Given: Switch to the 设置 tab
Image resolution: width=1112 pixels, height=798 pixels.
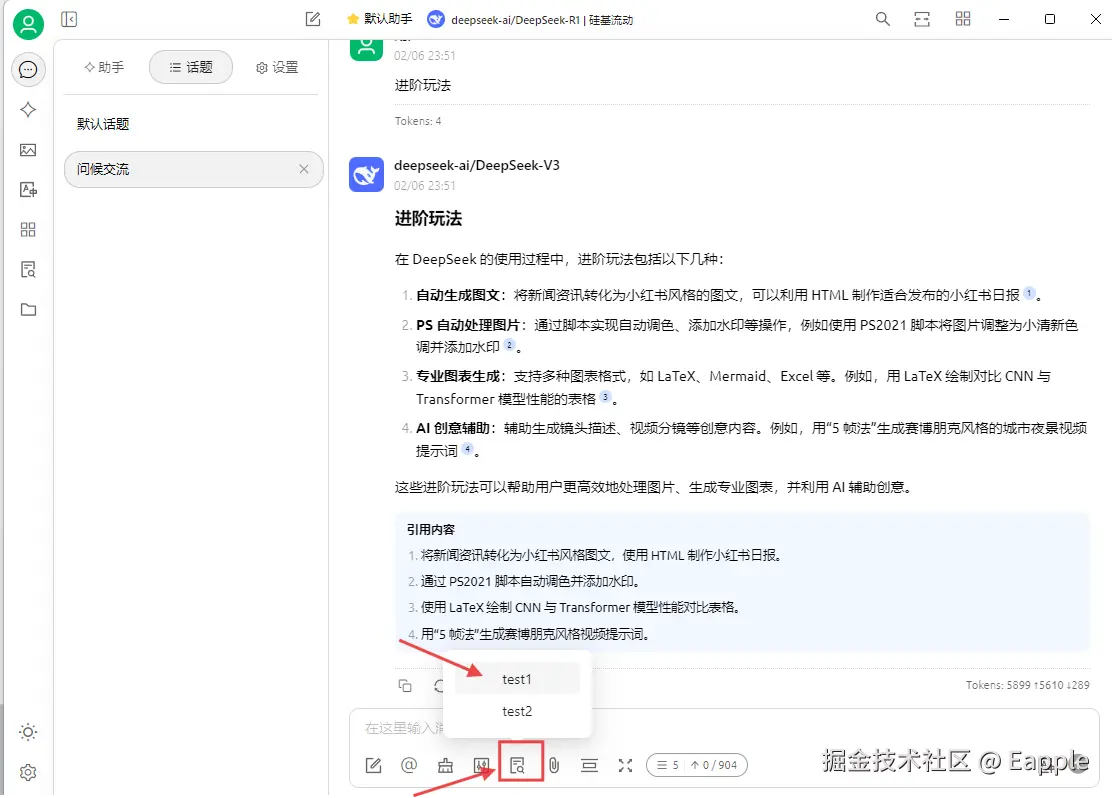Looking at the screenshot, I should (277, 67).
